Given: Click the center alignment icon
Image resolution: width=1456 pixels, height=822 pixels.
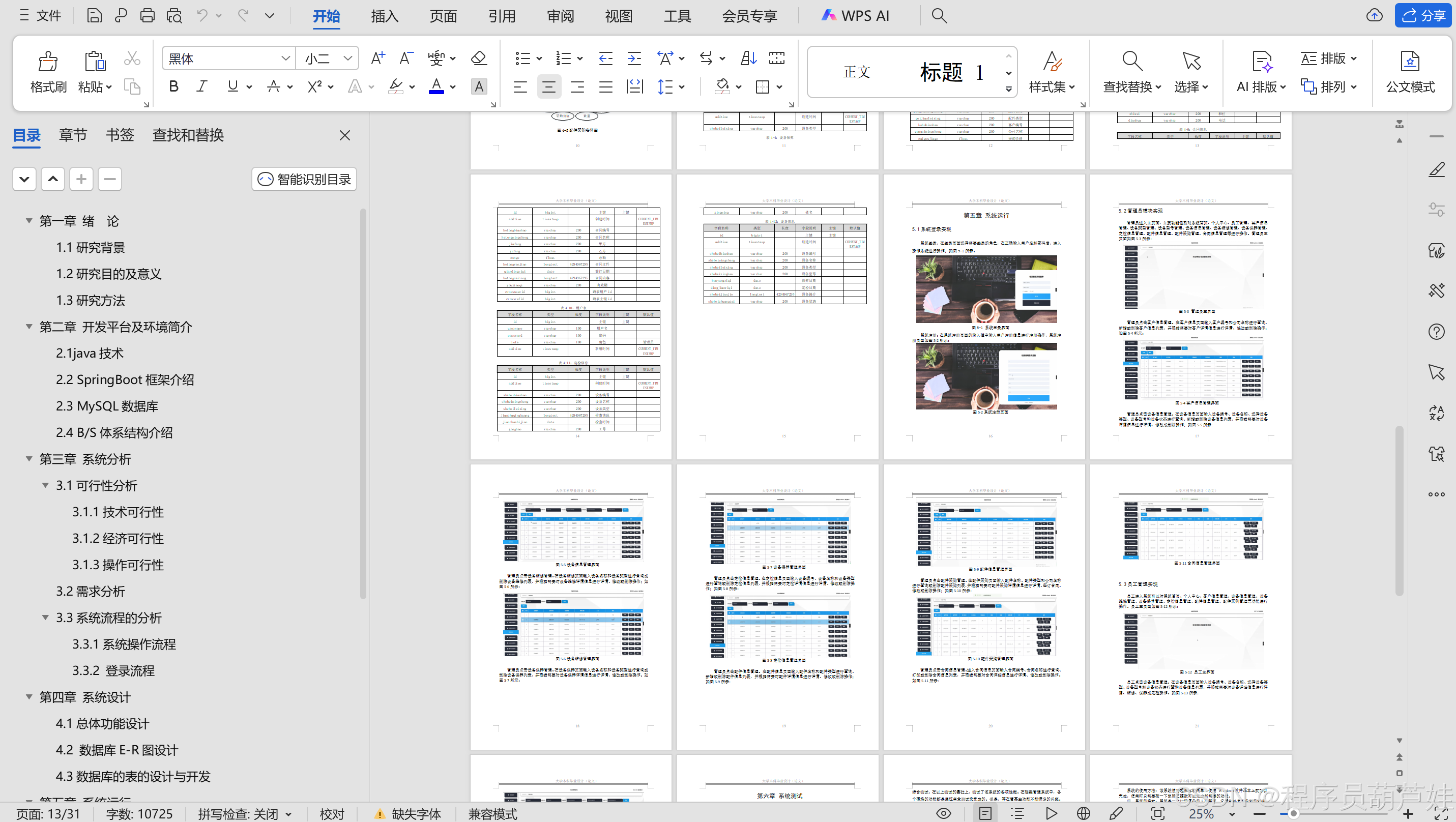Looking at the screenshot, I should click(x=548, y=87).
